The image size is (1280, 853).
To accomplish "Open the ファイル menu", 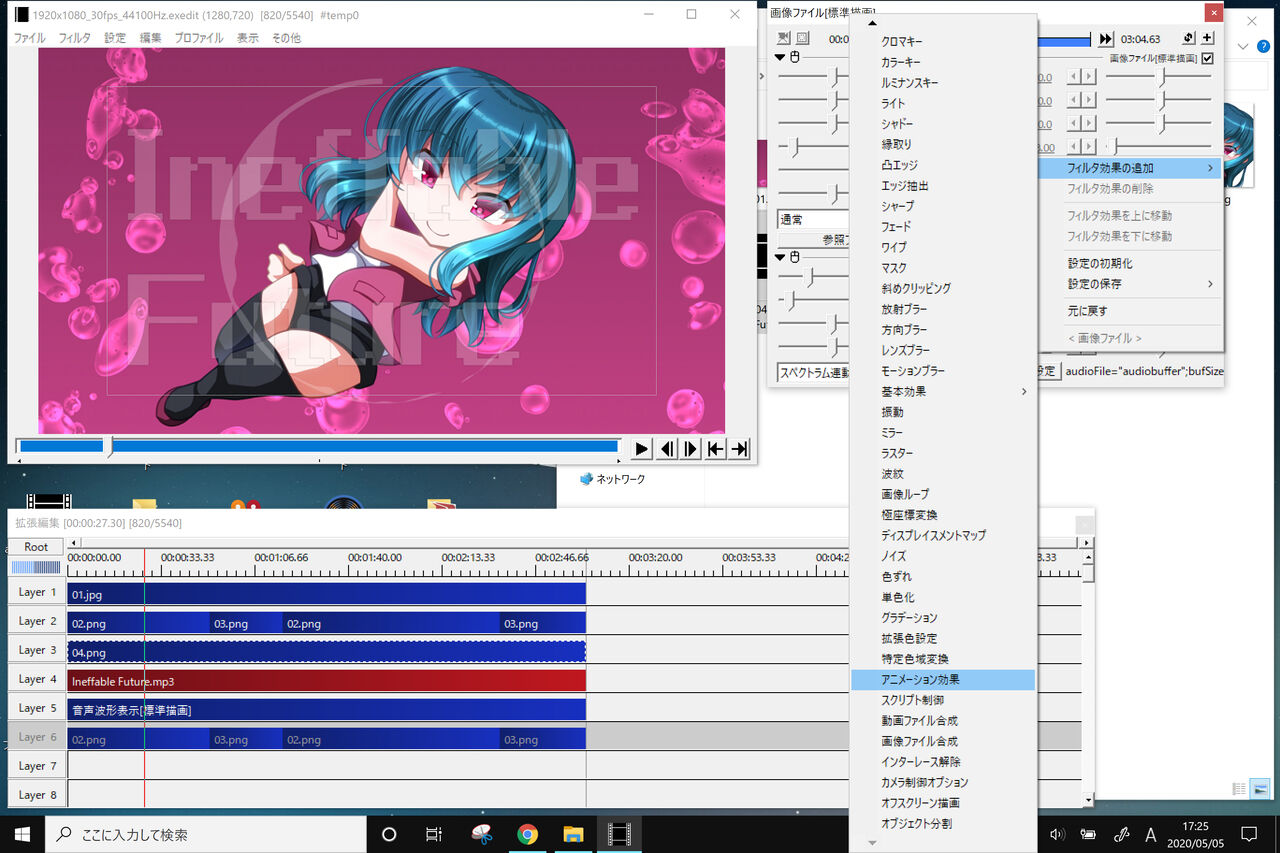I will (x=29, y=38).
